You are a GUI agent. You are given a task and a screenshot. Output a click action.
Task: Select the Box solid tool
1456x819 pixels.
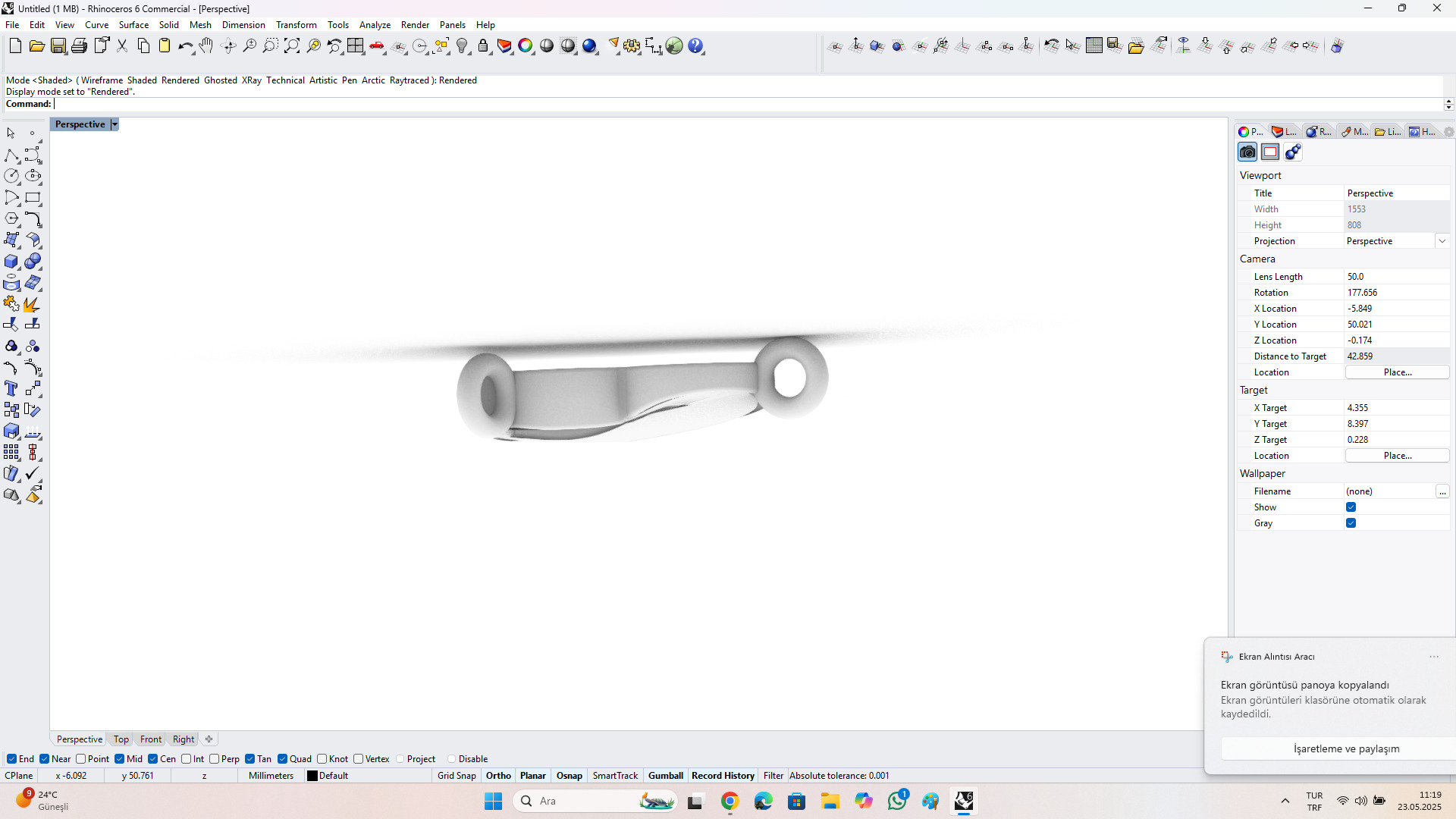pos(11,262)
